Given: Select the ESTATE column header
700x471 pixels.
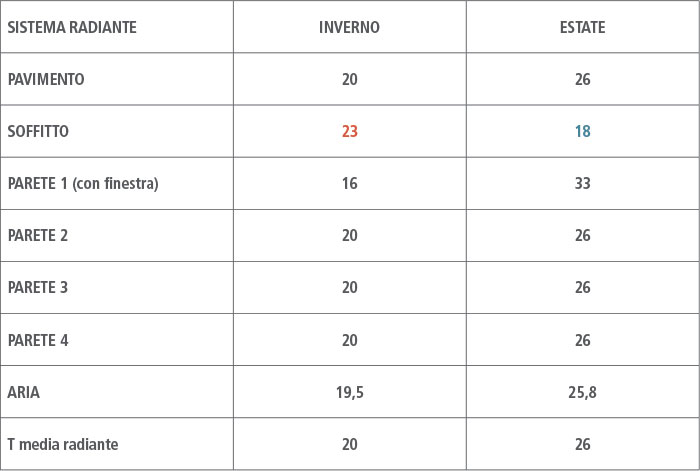Looking at the screenshot, I should click(x=582, y=27).
